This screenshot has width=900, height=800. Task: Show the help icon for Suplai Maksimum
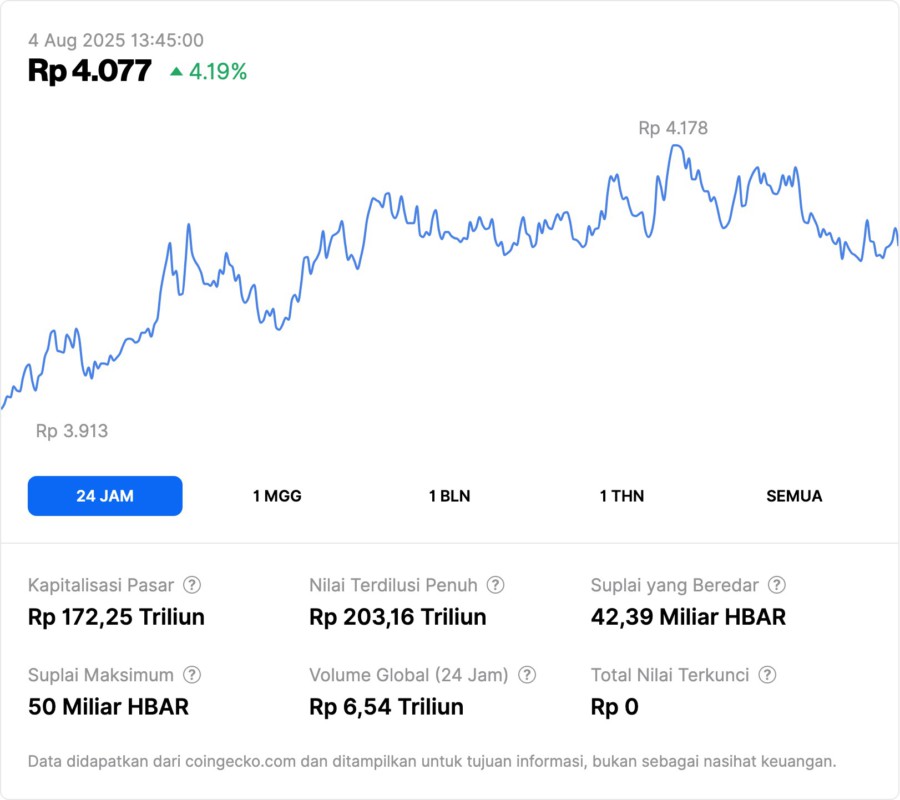(x=192, y=675)
